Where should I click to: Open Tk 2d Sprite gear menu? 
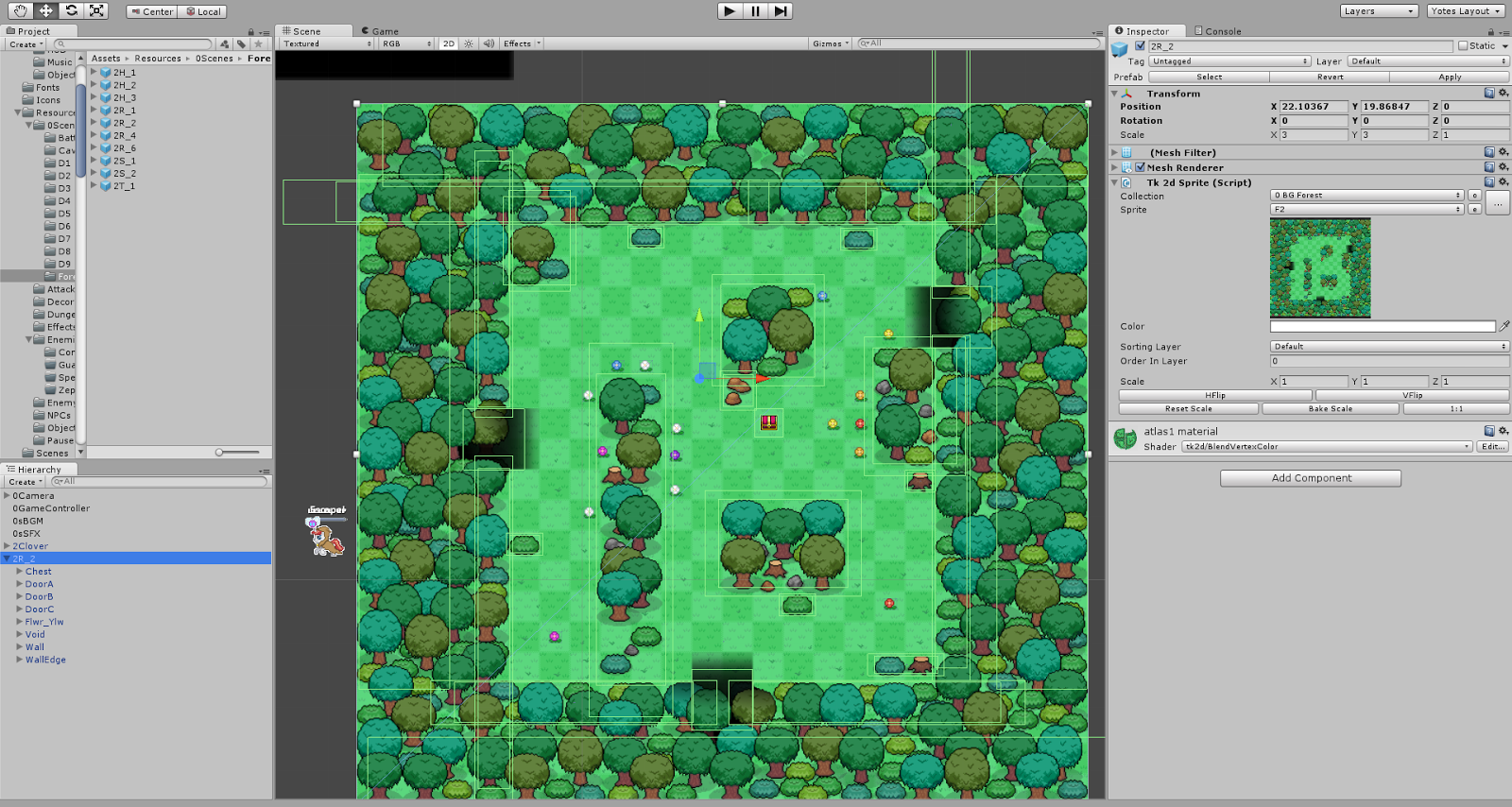[x=1503, y=182]
